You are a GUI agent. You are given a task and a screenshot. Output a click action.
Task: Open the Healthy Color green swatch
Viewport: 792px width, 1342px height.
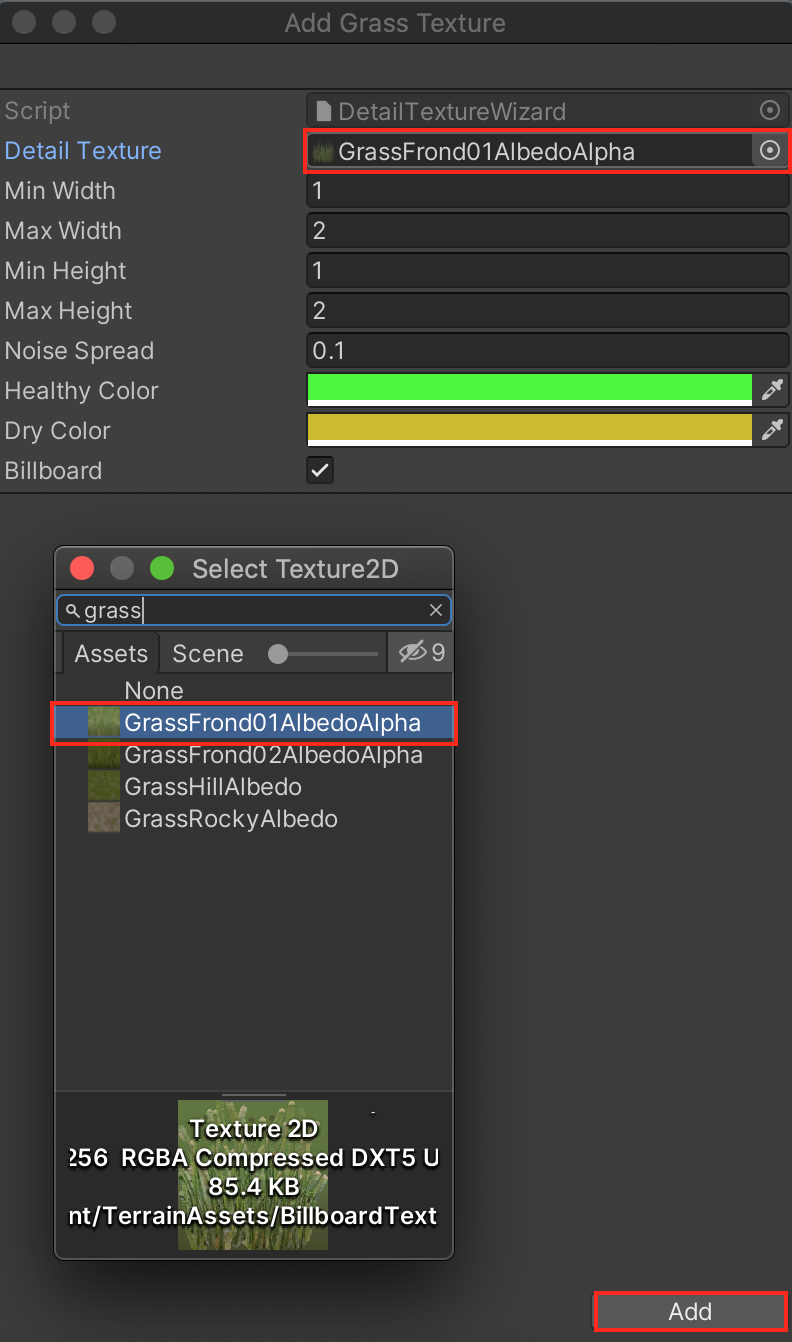[529, 389]
